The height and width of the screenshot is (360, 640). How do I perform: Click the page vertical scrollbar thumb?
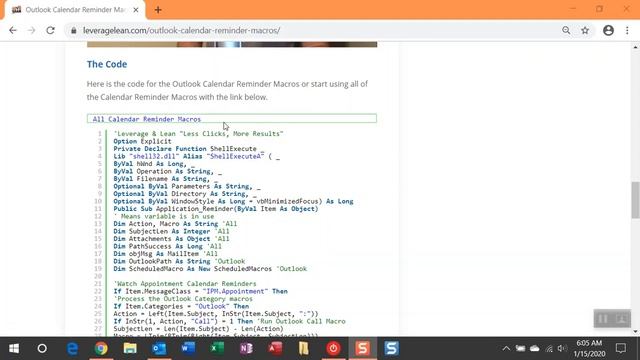click(636, 200)
